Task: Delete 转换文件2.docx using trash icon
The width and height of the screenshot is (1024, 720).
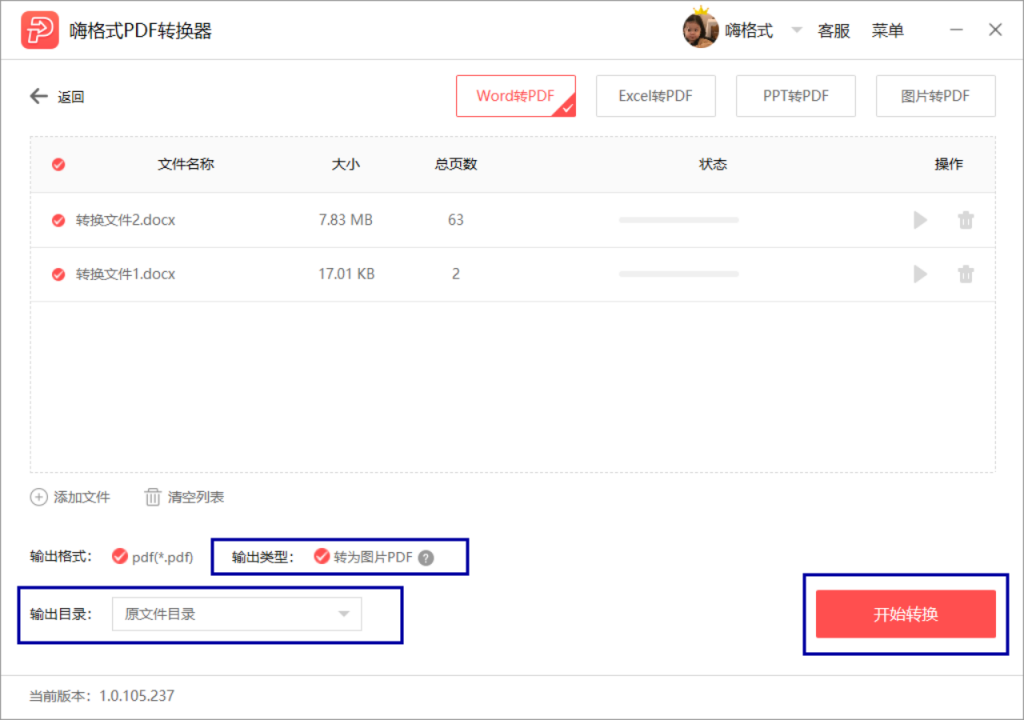Action: pyautogui.click(x=966, y=220)
